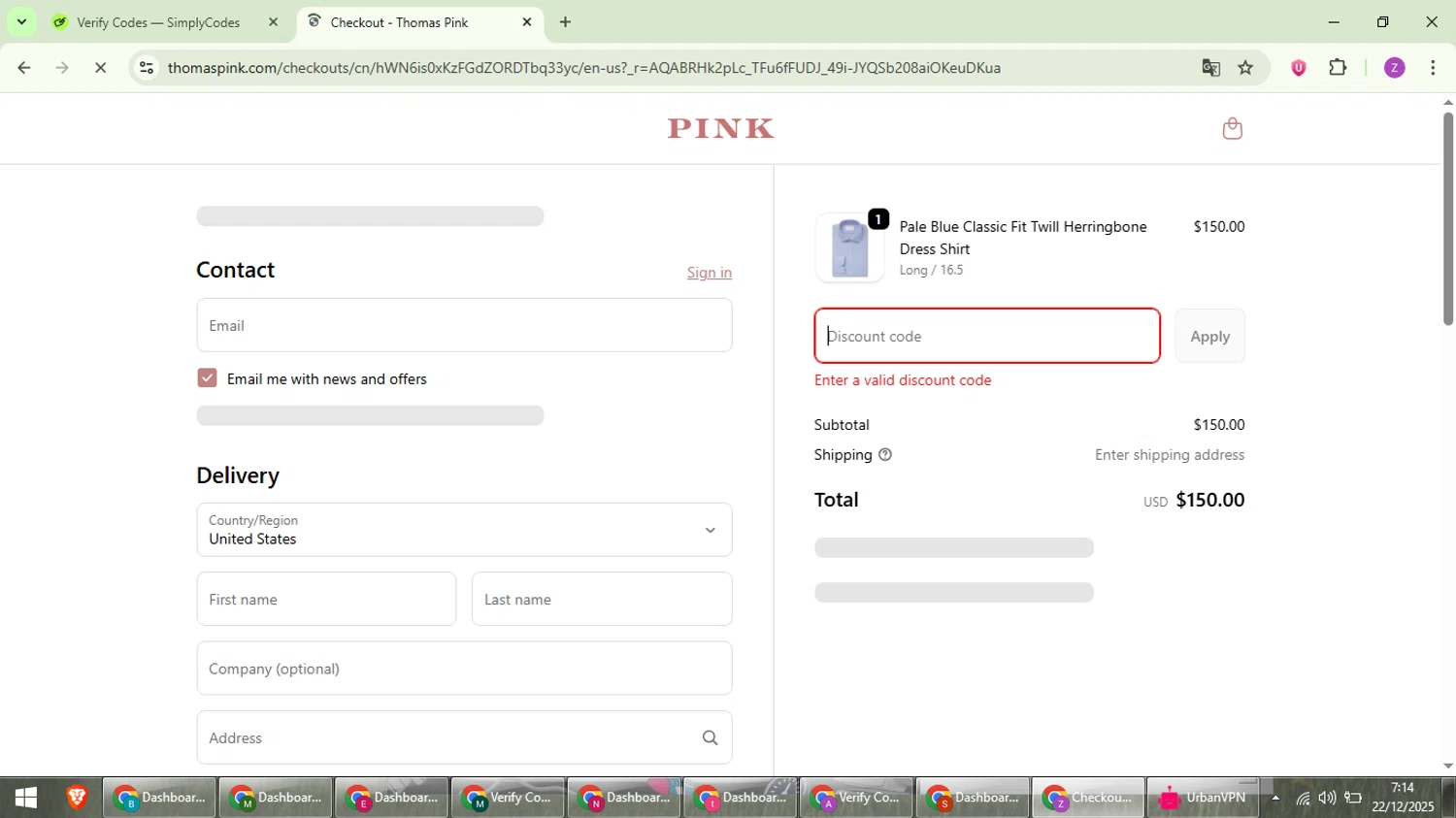The width and height of the screenshot is (1456, 818).
Task: Click the Pale Blue Classic Fit product name
Action: 1022,238
